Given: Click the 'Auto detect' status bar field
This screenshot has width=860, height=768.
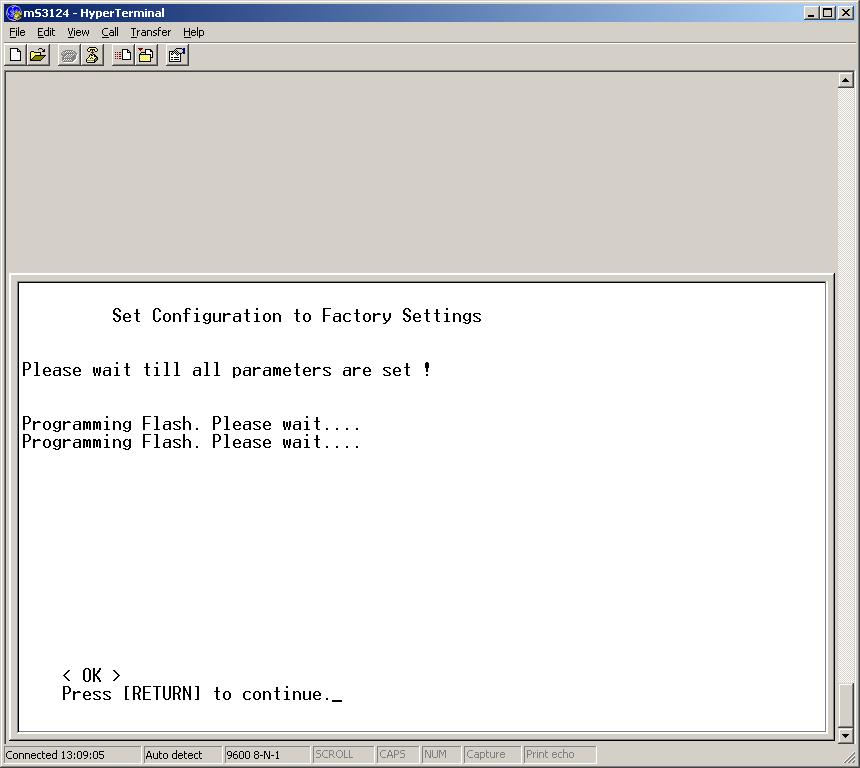Looking at the screenshot, I should click(x=181, y=755).
